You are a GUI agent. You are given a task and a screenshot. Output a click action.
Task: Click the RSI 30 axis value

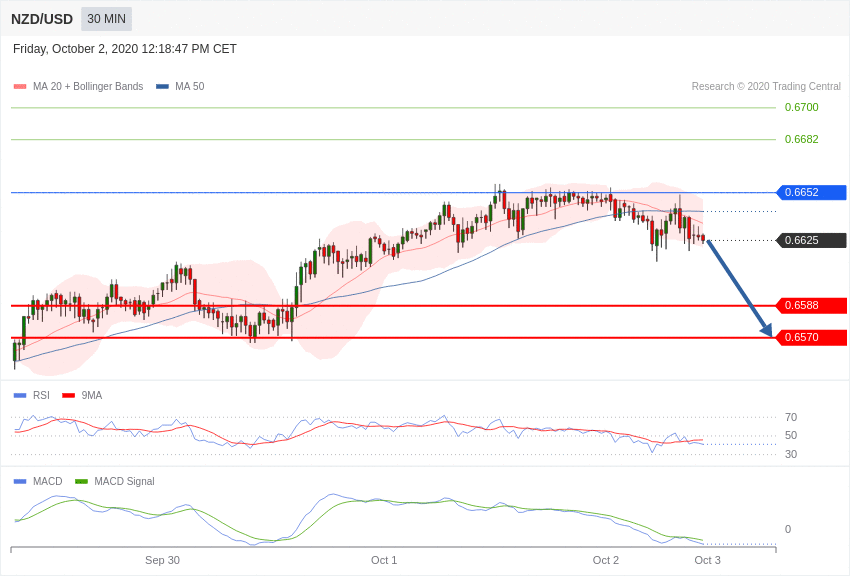tap(791, 454)
